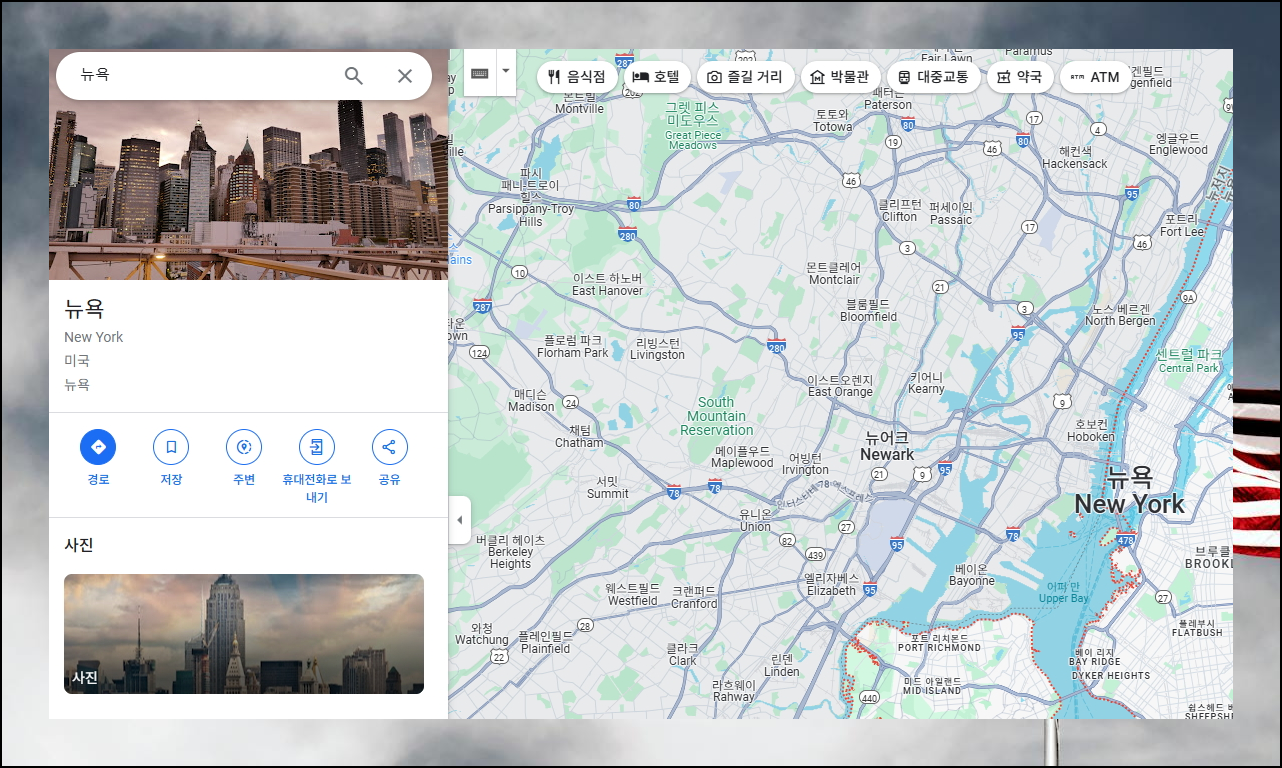Click the 토토와 Totowa map label
Image resolution: width=1282 pixels, height=768 pixels.
pos(833,121)
